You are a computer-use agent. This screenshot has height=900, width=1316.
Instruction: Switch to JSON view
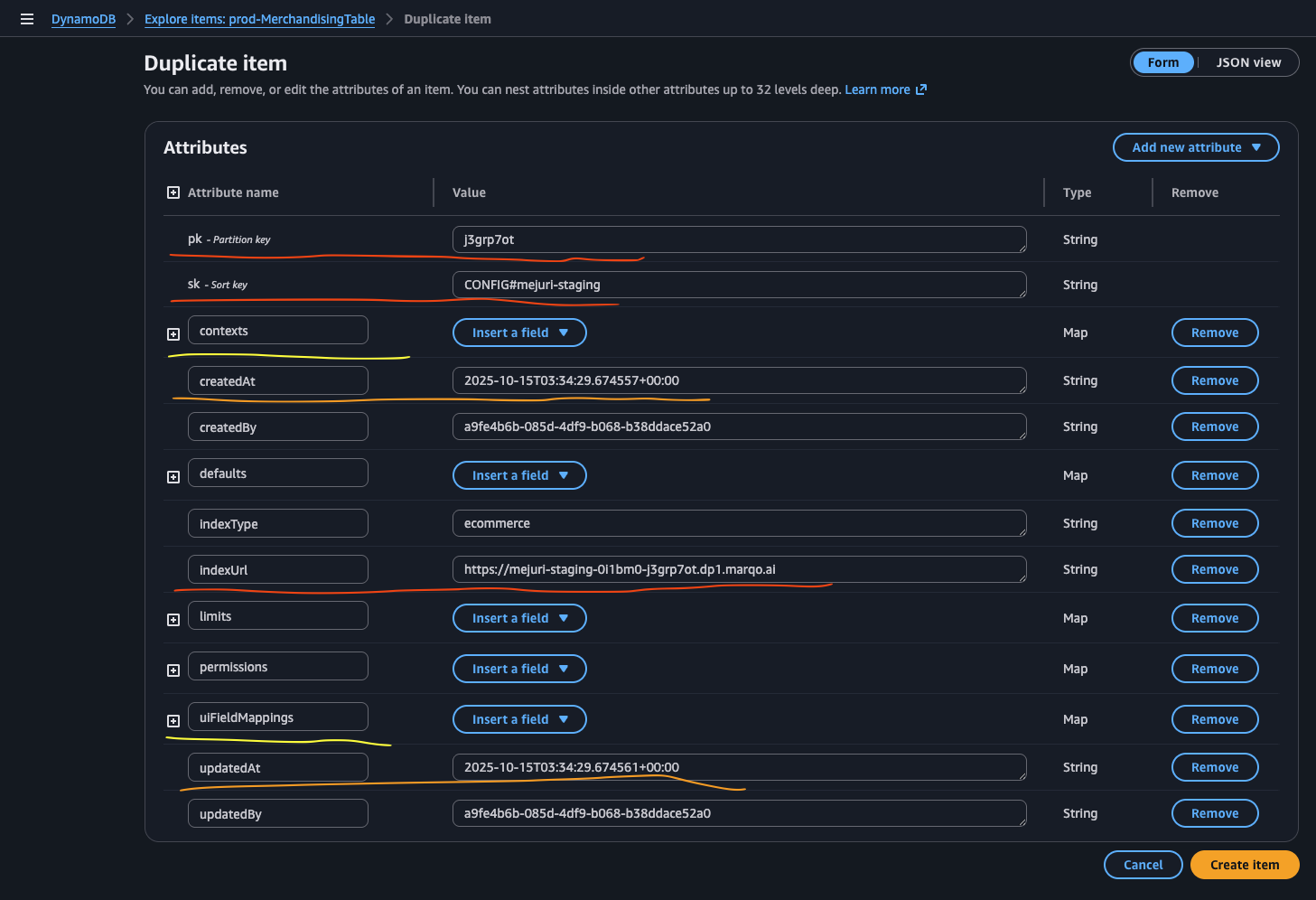point(1247,62)
